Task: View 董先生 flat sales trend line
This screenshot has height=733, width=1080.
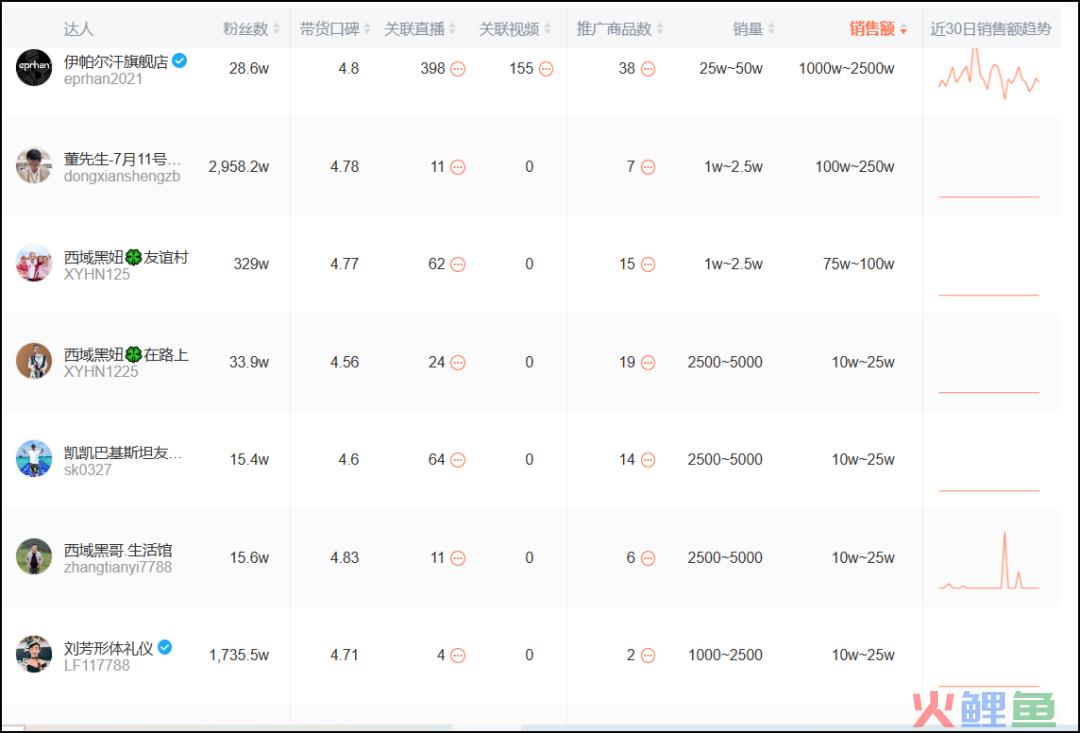Action: [988, 197]
